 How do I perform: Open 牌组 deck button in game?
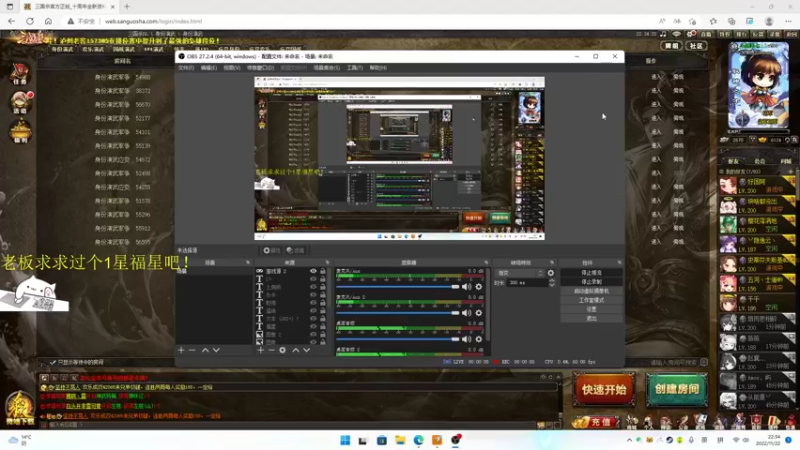click(672, 45)
